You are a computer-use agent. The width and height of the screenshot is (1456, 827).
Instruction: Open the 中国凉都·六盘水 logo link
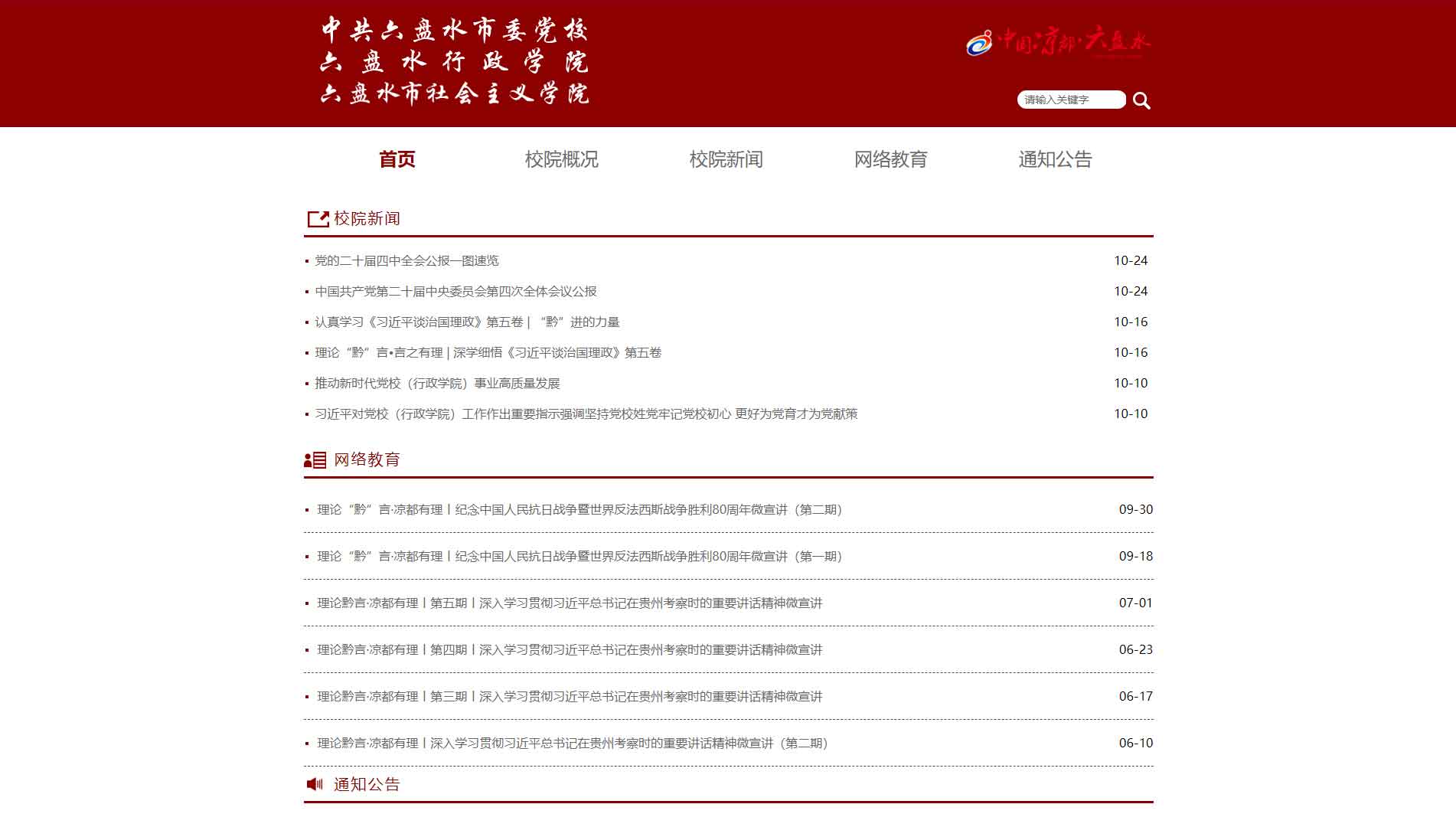tap(1058, 42)
